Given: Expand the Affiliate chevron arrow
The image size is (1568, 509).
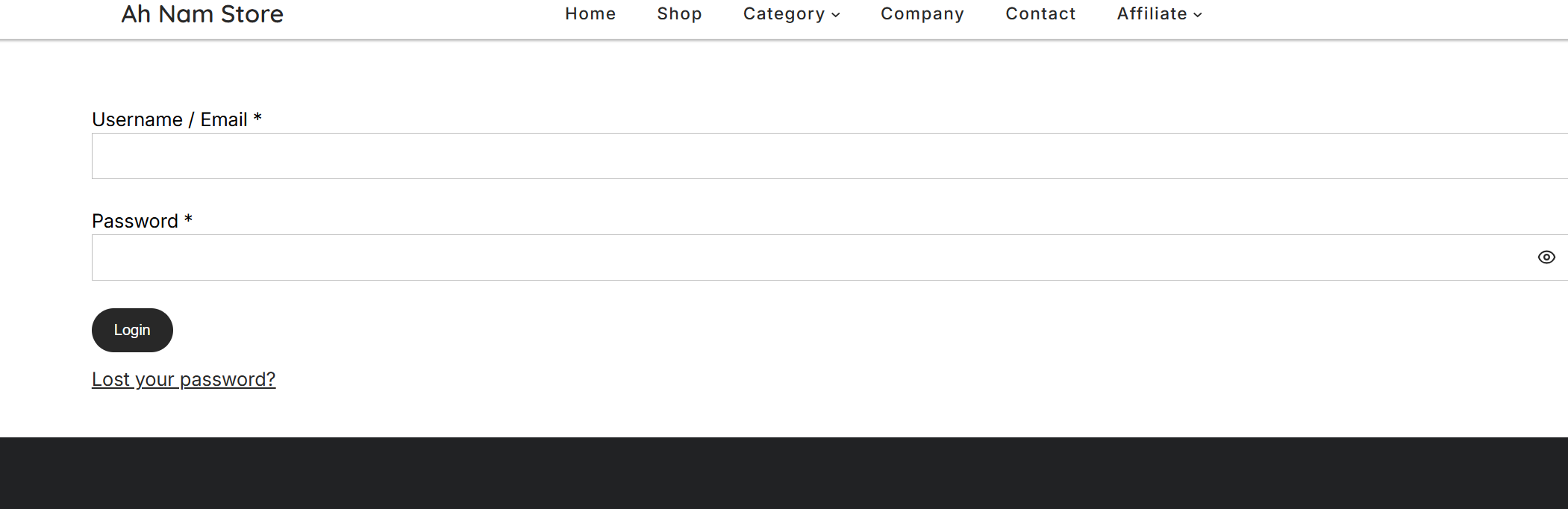Looking at the screenshot, I should coord(1198,15).
